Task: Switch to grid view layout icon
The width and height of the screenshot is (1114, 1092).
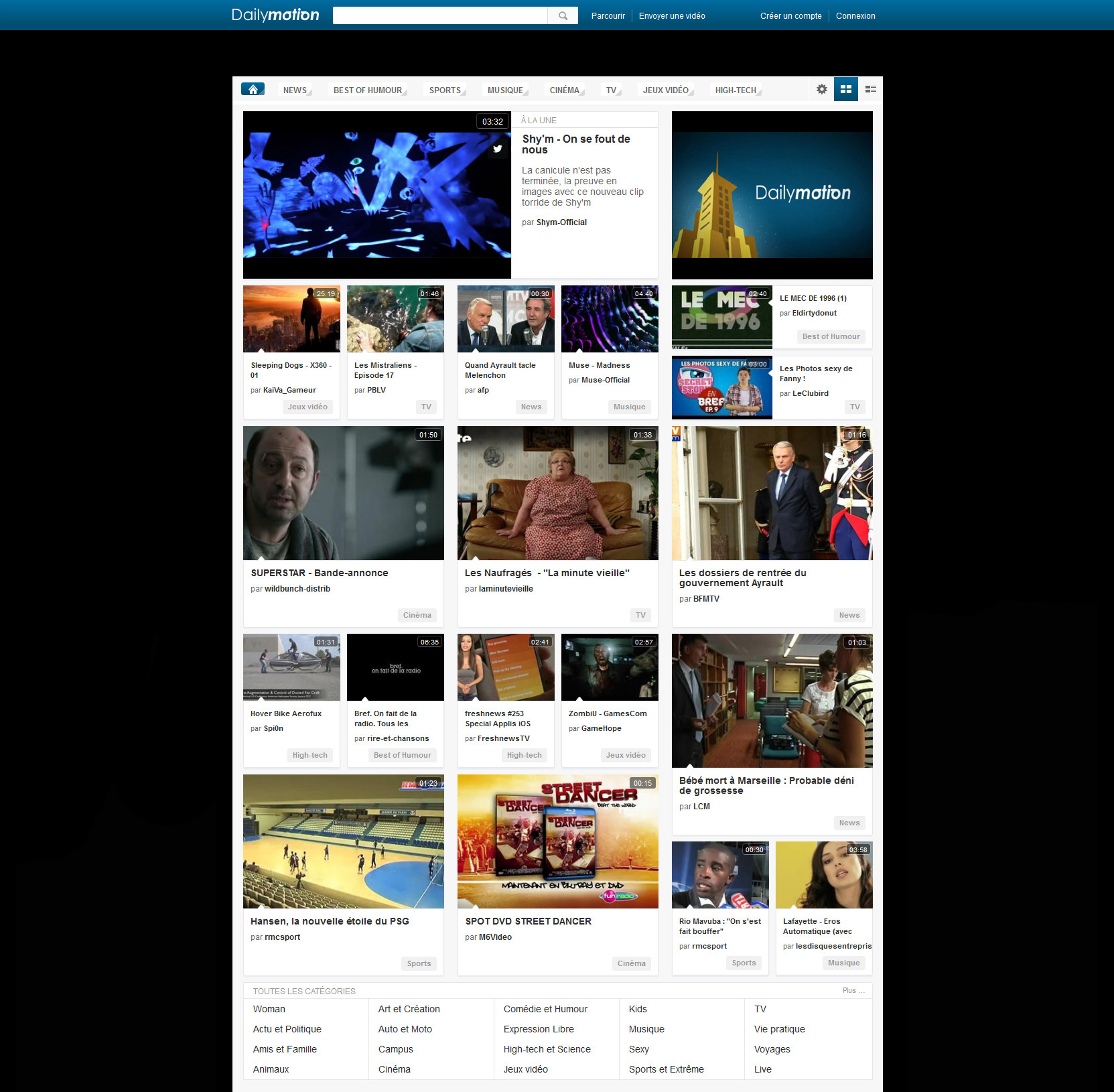Action: click(846, 88)
